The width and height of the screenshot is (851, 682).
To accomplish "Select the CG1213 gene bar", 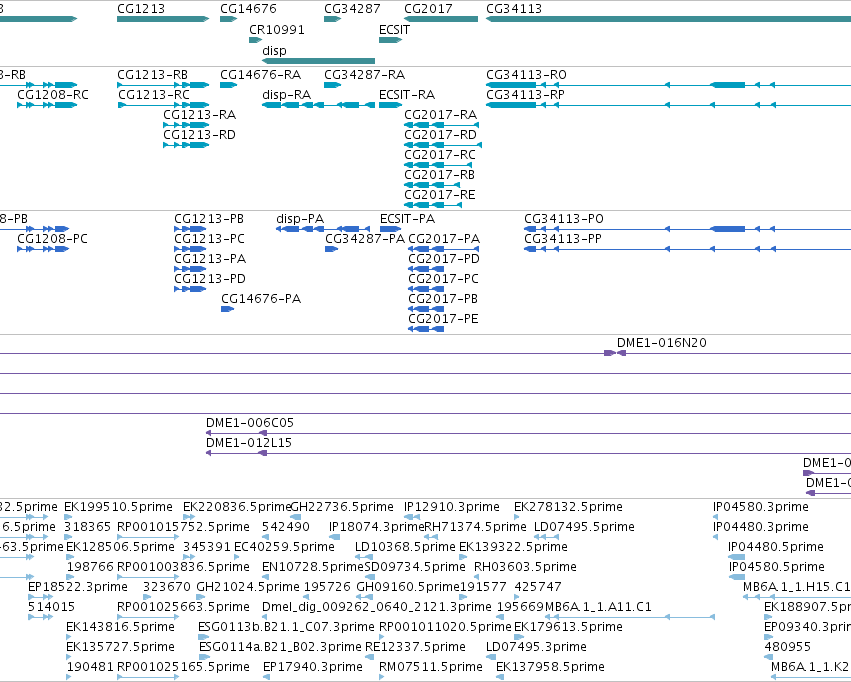I will click(163, 19).
